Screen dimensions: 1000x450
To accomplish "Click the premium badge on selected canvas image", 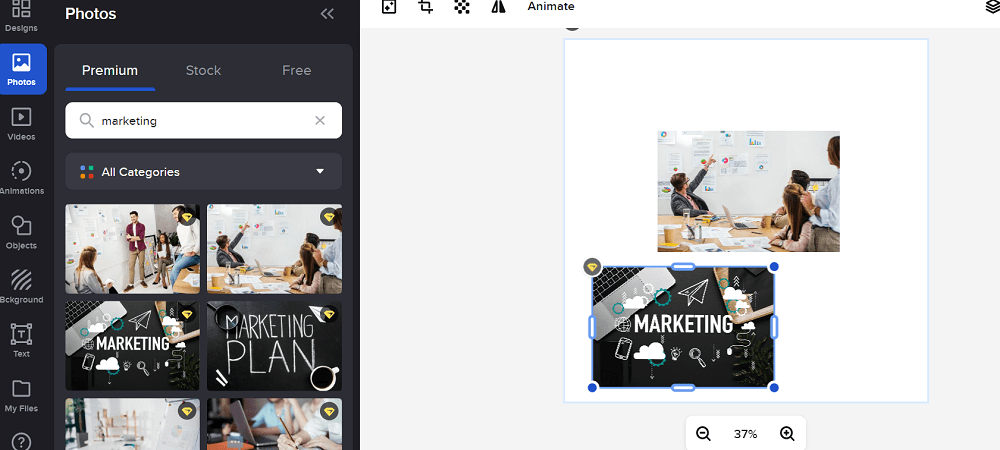I will (x=592, y=267).
